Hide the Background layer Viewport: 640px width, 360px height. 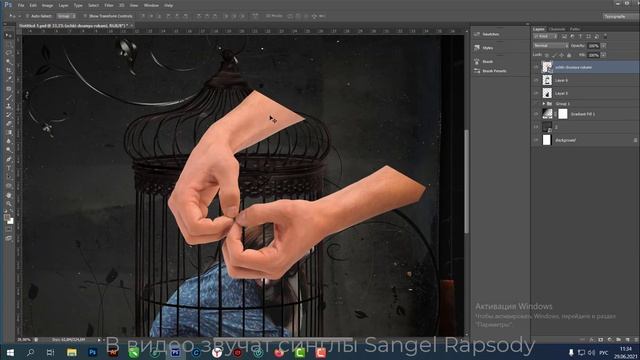click(536, 140)
